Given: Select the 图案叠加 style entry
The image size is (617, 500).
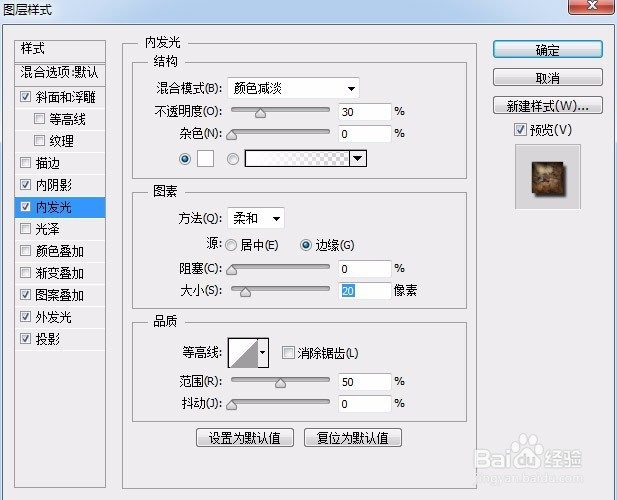Looking at the screenshot, I should (x=60, y=295).
